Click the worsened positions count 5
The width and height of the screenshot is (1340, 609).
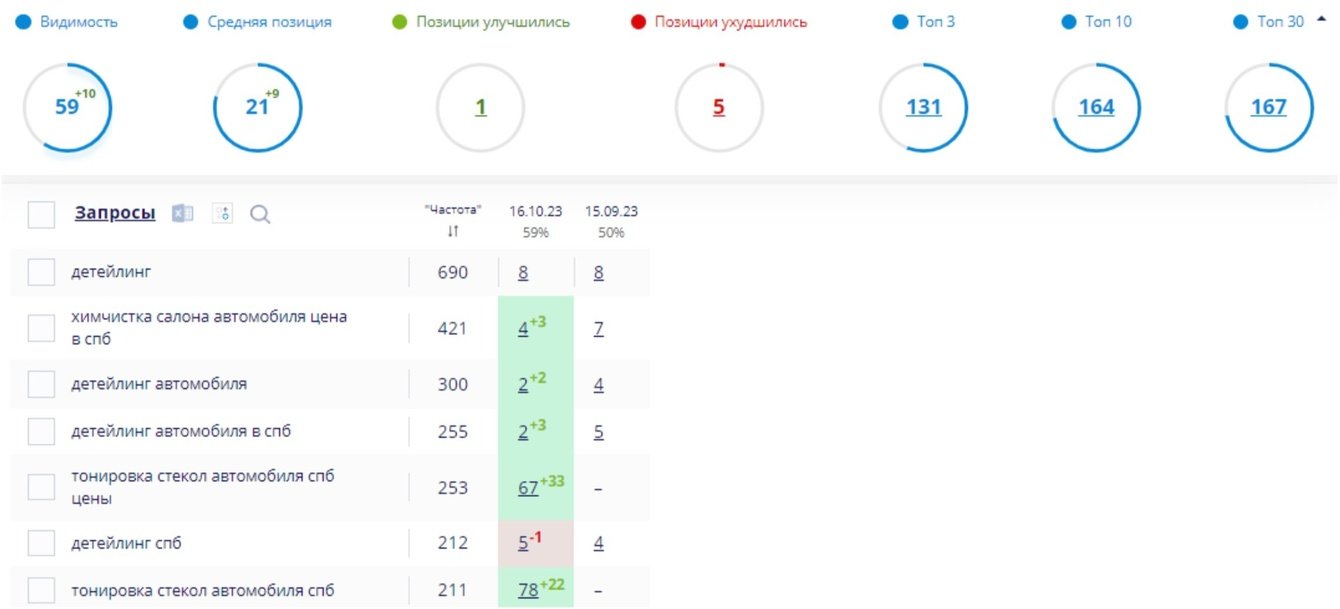pyautogui.click(x=718, y=107)
